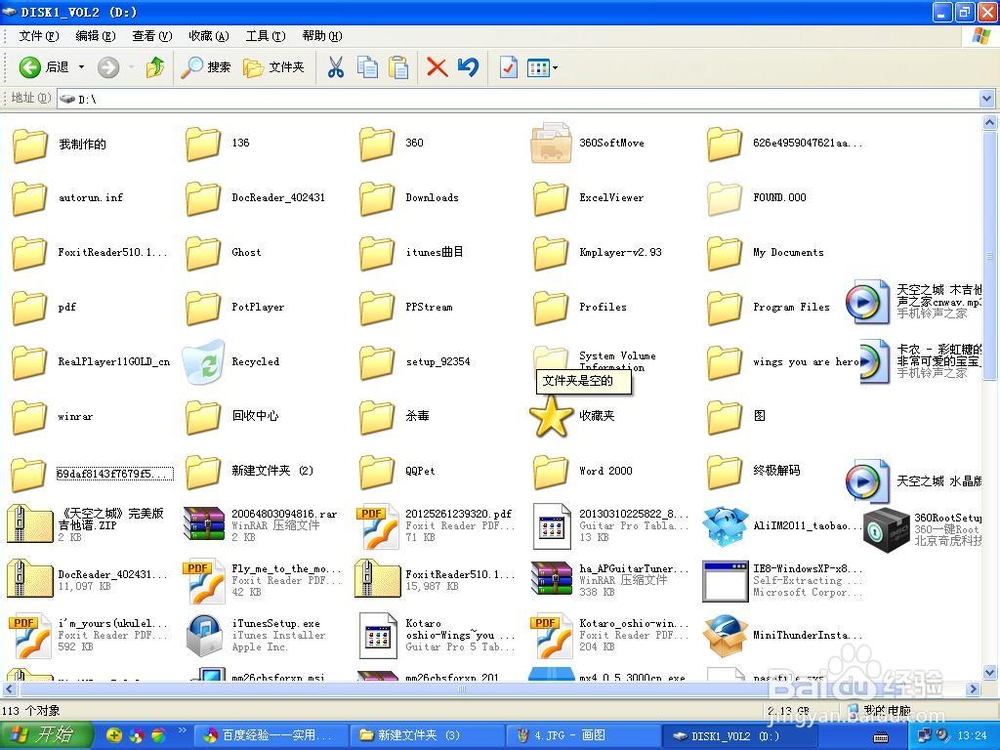Select the Recycled recycle bin icon
This screenshot has width=1000, height=750.
204,362
